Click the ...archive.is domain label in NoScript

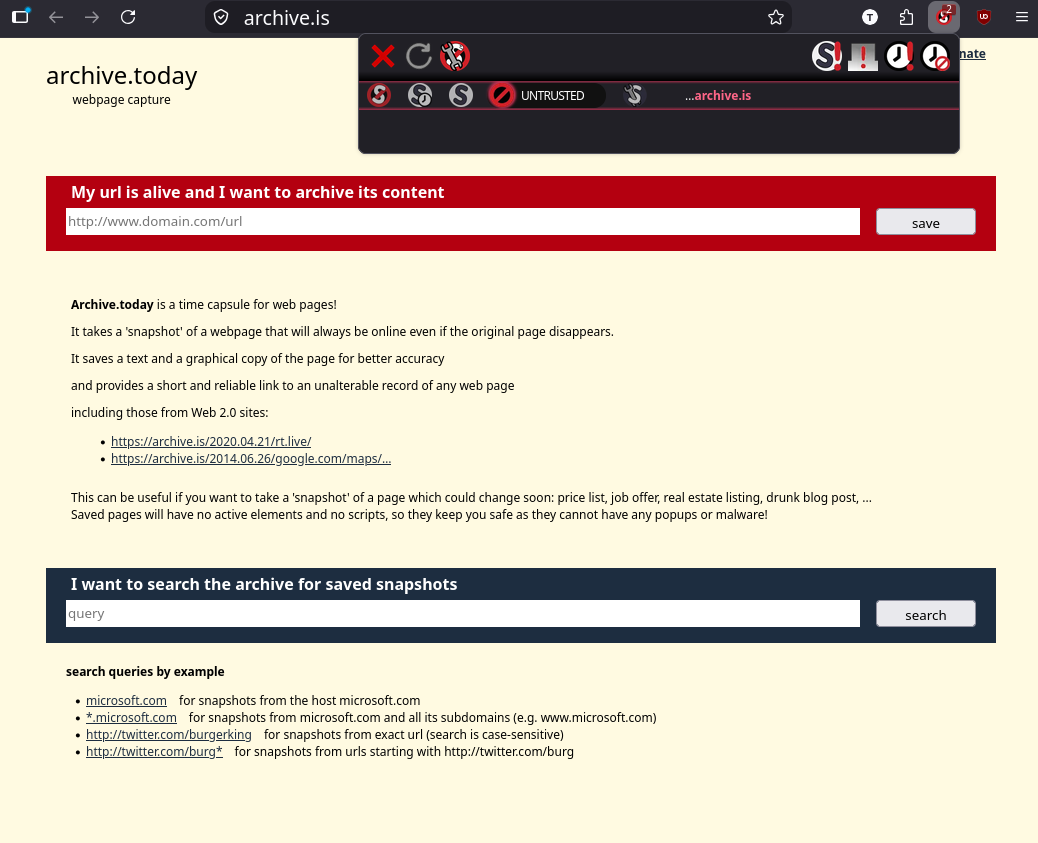point(718,95)
